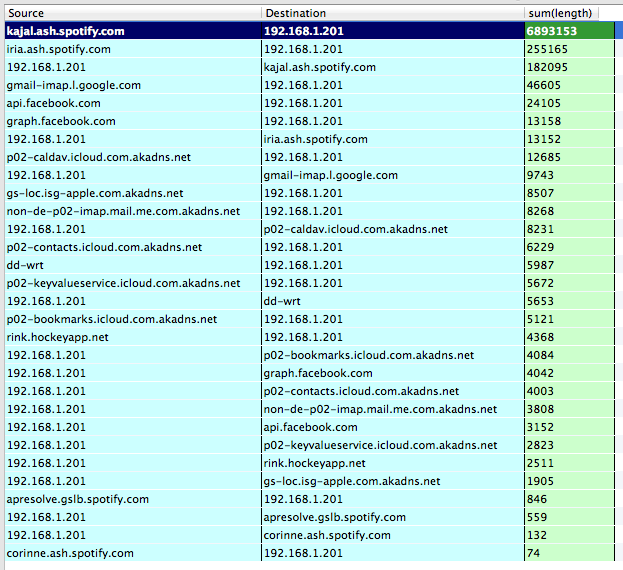Select the rink.hockeyapp.net source cell
This screenshot has height=570, width=623.
[133, 337]
